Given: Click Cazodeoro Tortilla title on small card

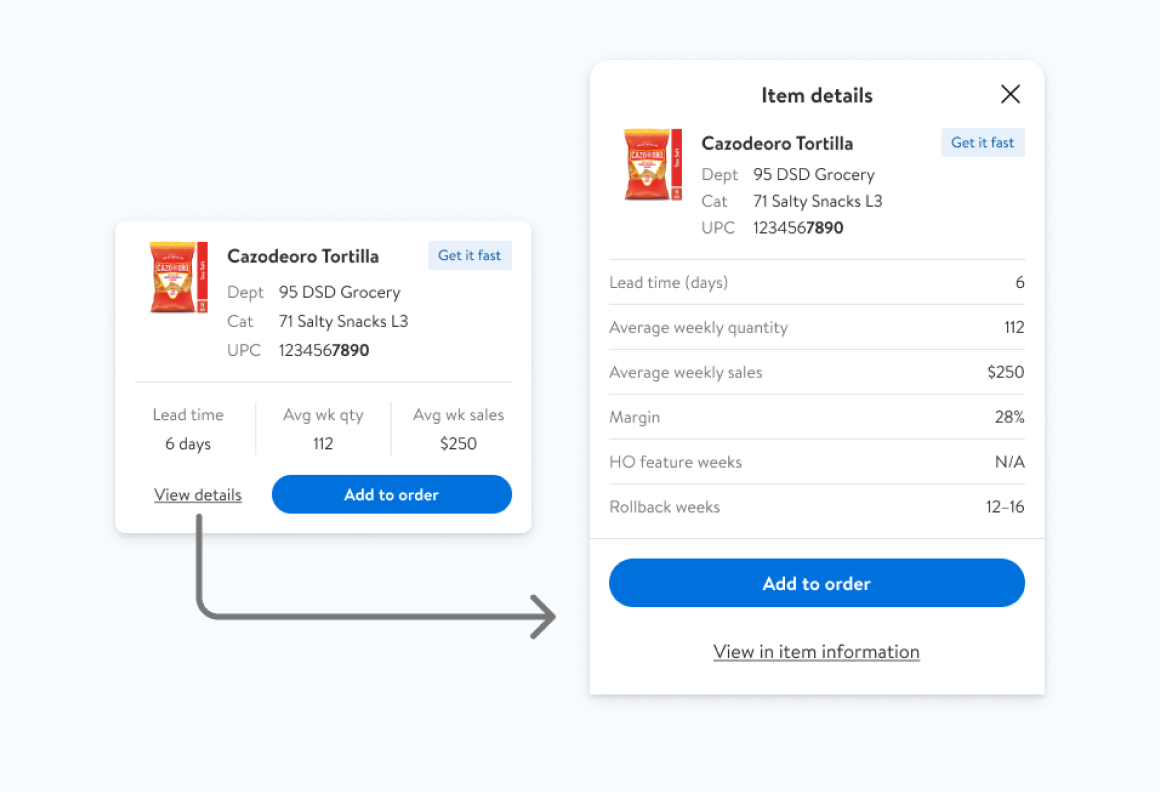Looking at the screenshot, I should pyautogui.click(x=303, y=257).
